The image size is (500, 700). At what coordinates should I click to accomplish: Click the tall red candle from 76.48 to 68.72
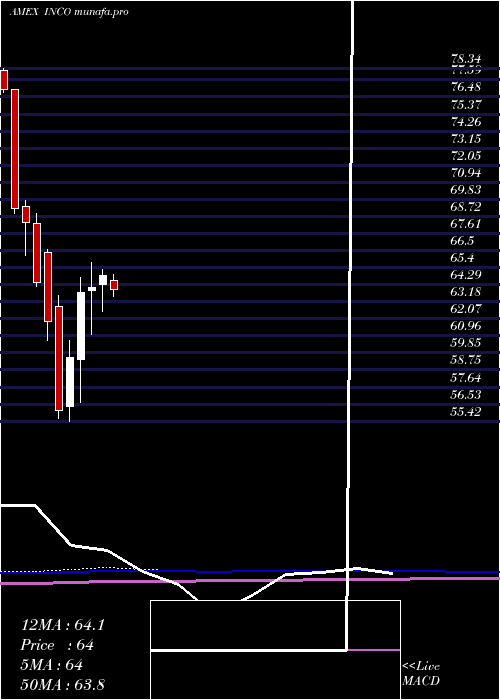(15, 149)
